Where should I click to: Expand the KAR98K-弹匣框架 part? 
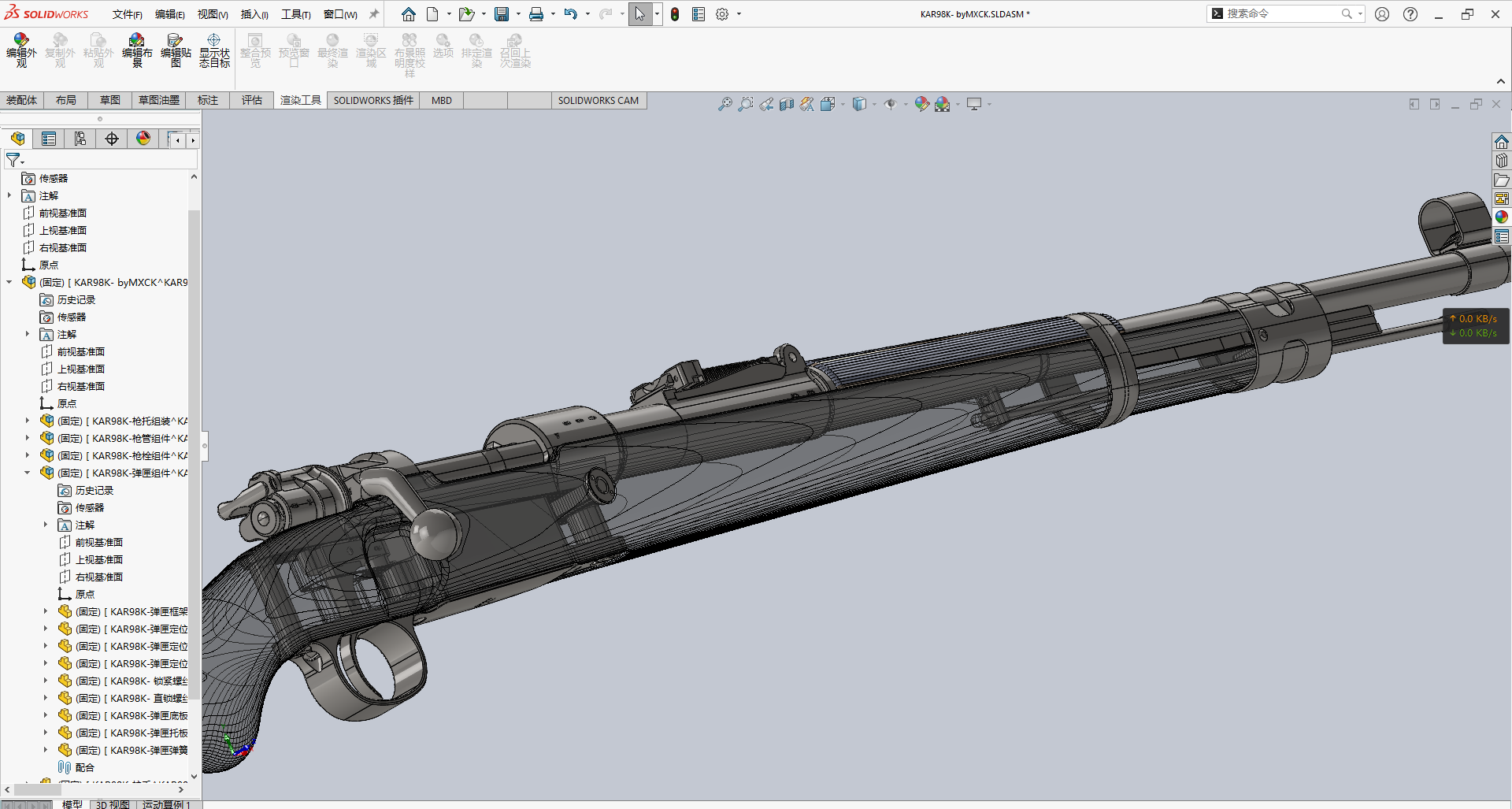coord(46,611)
